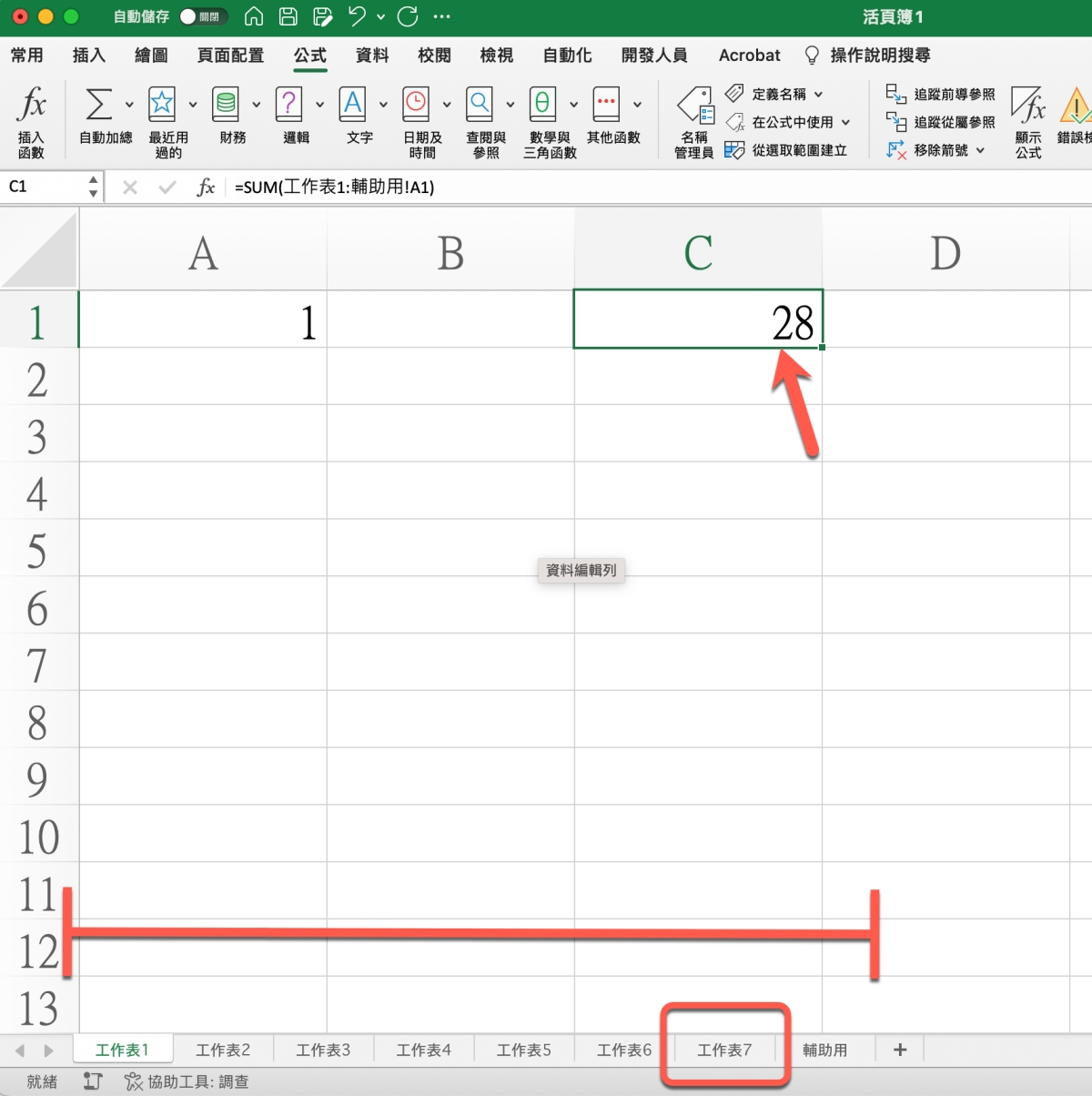
Task: Open the Text (文字) functions icon
Action: click(x=352, y=105)
